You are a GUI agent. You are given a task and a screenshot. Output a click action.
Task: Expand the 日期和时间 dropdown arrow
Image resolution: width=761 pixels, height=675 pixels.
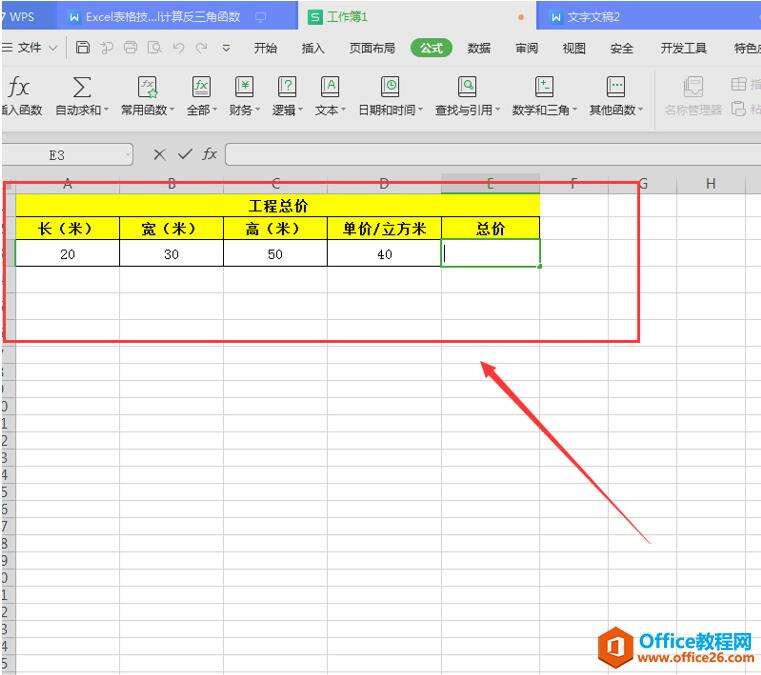[420, 110]
